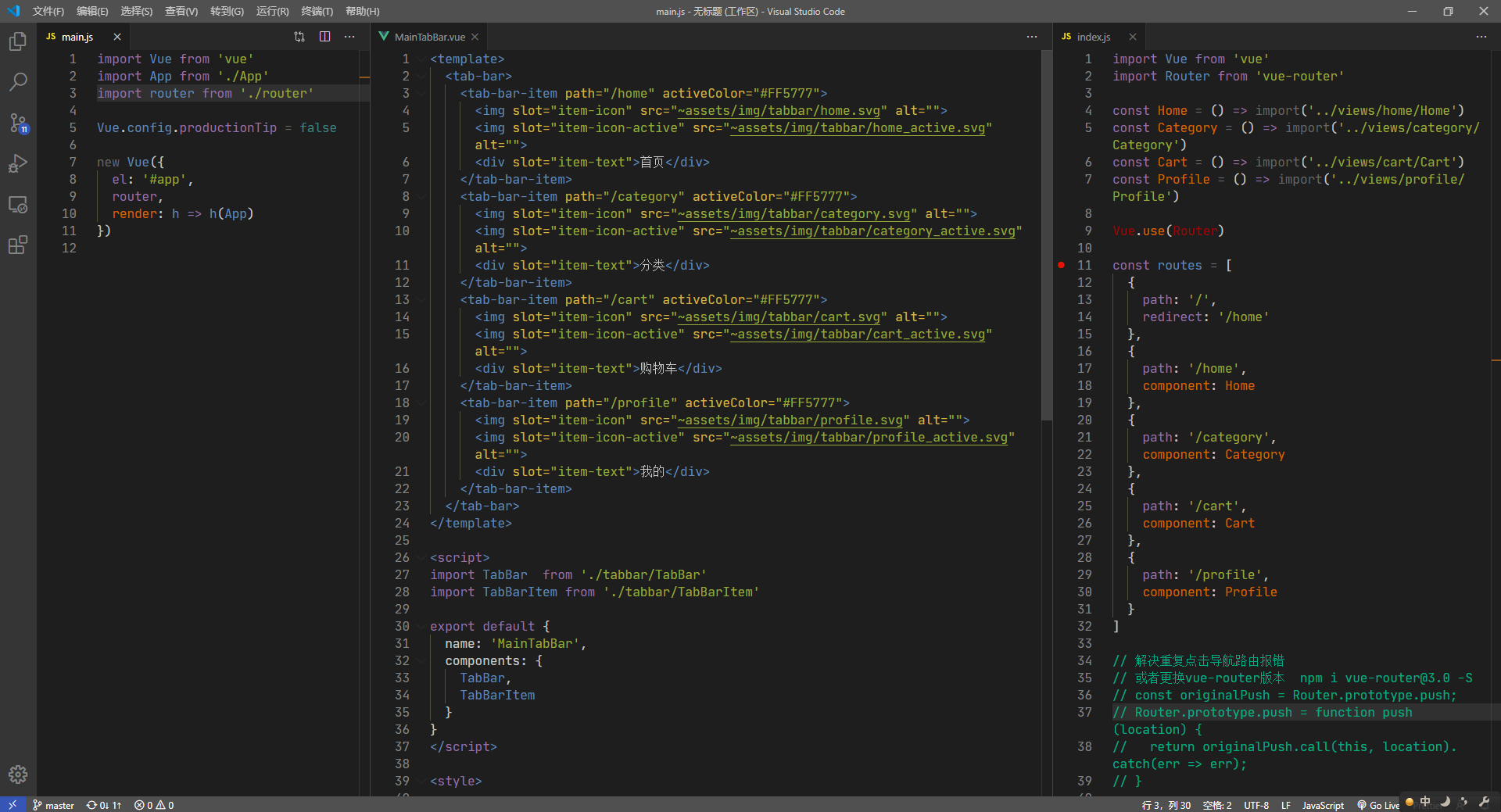
Task: Click the MainTabBar.vue vertical scrollbar thumb
Action: (x=1047, y=234)
